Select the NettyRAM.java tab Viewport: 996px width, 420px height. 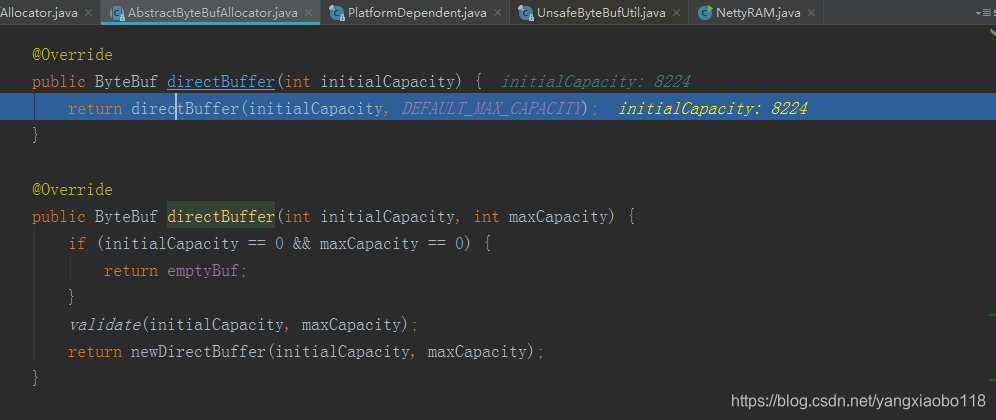tap(758, 13)
